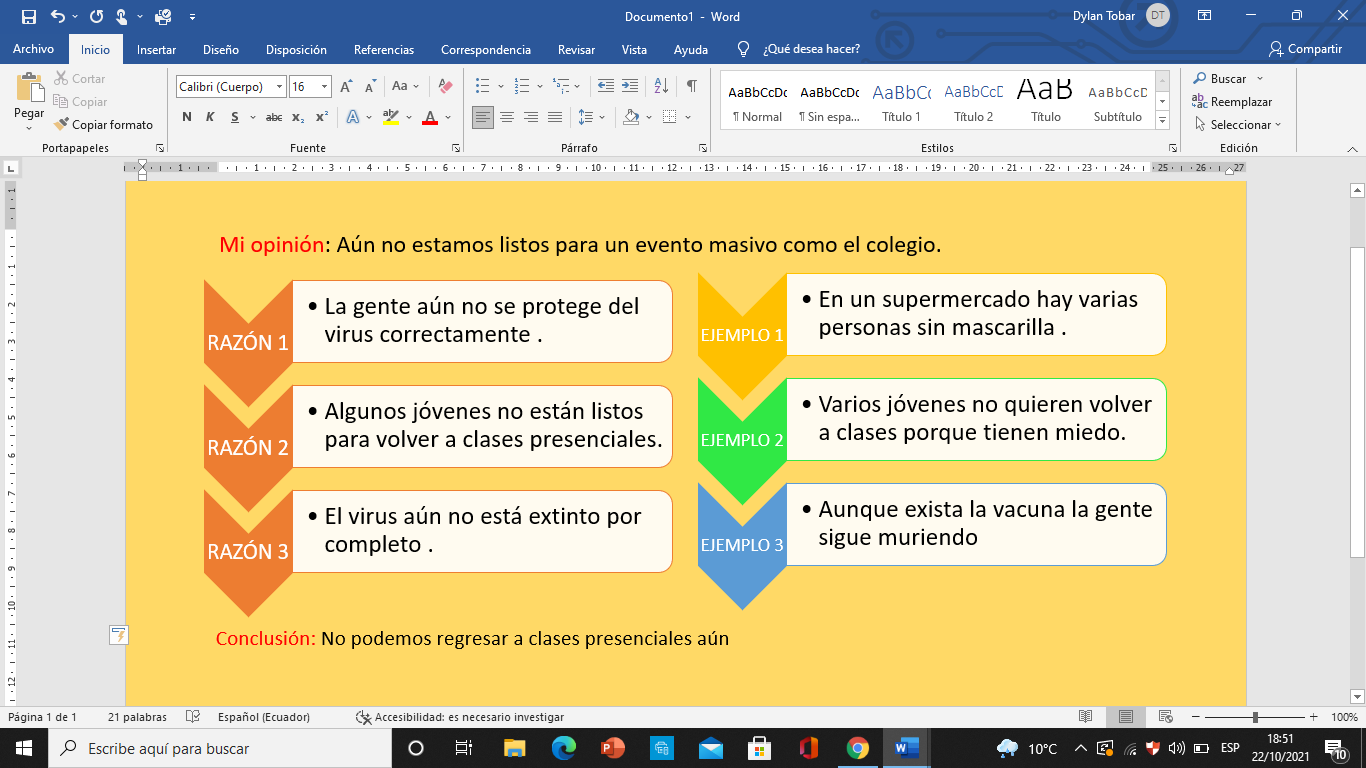Apply subscript formatting
Screen dimensions: 1366x768
(x=298, y=117)
